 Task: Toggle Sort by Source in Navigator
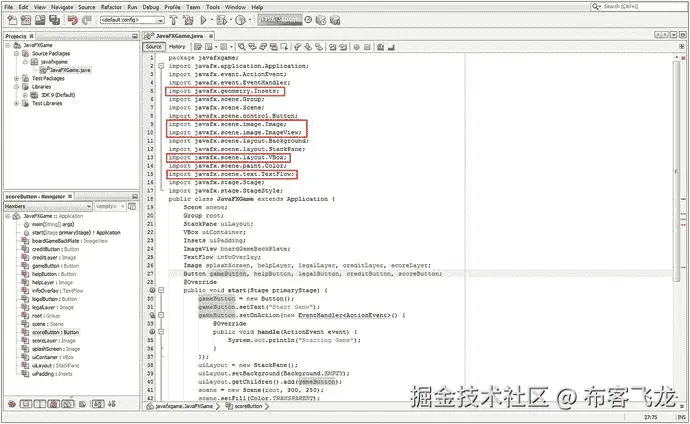tap(112, 404)
